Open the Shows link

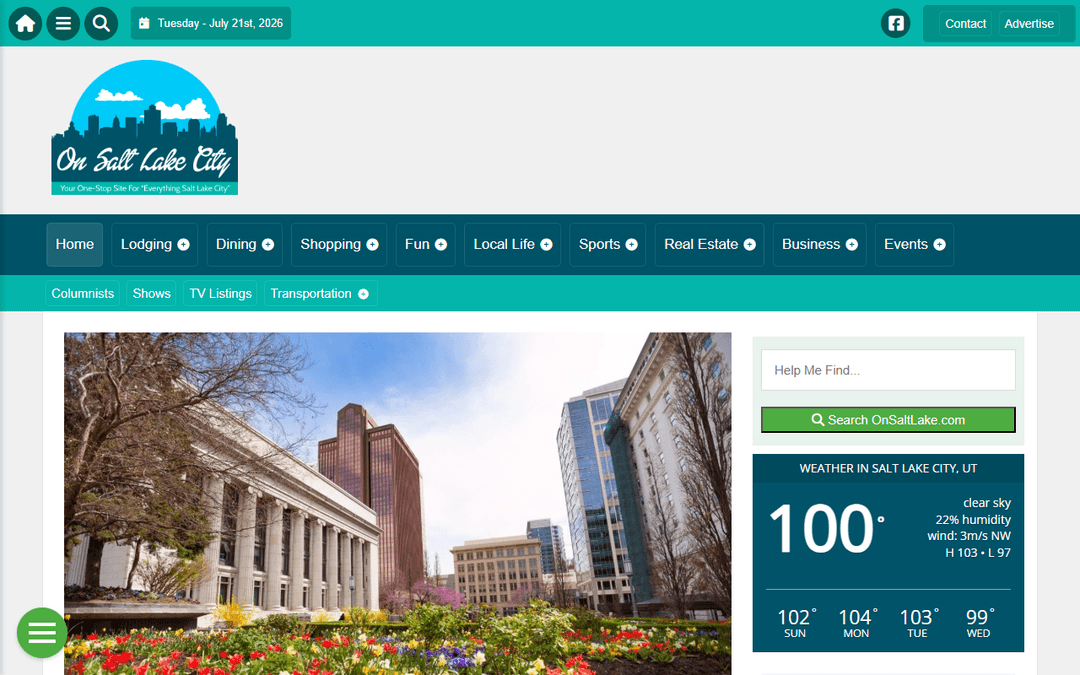(x=152, y=293)
